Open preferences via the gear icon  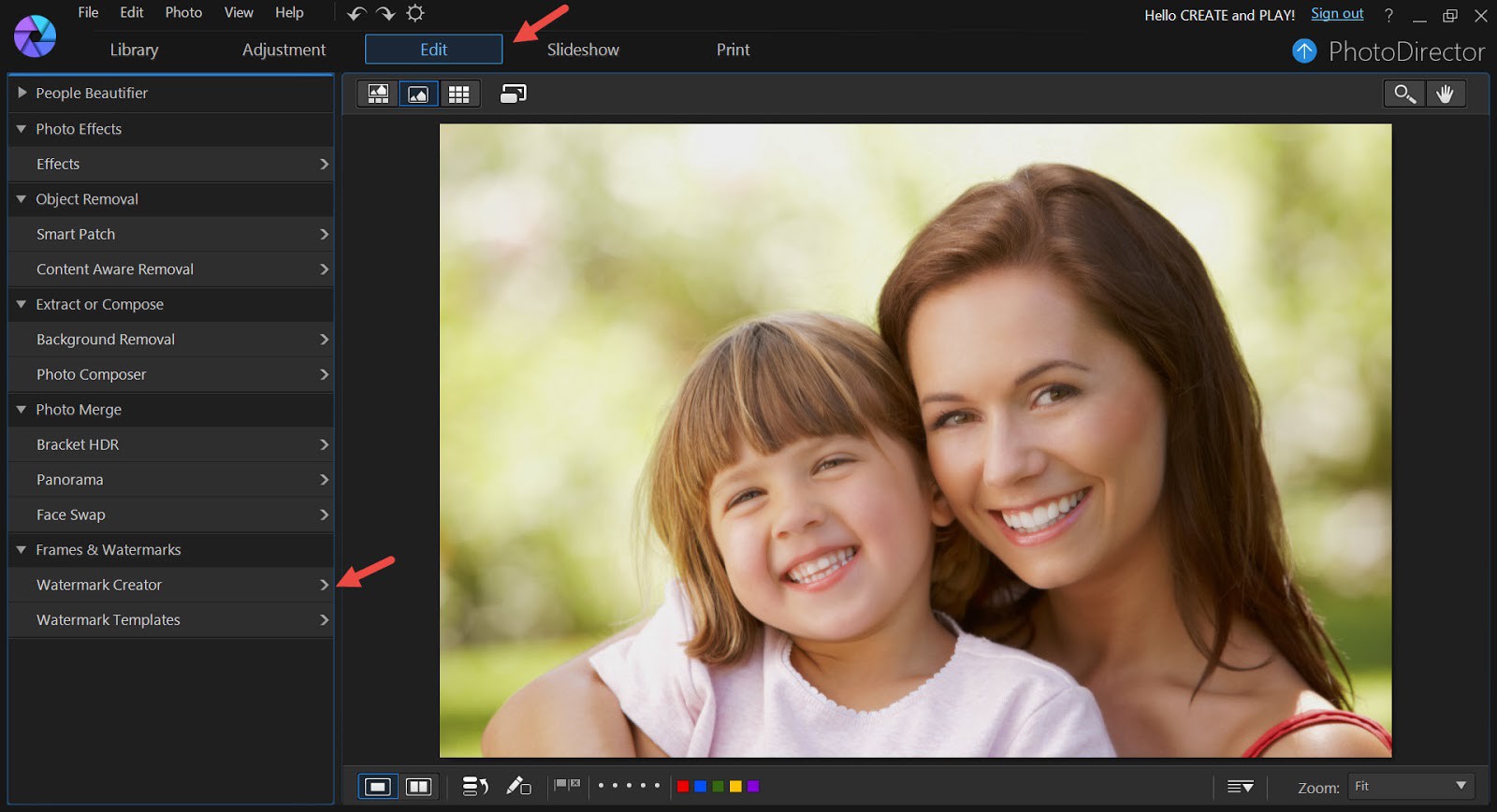415,13
